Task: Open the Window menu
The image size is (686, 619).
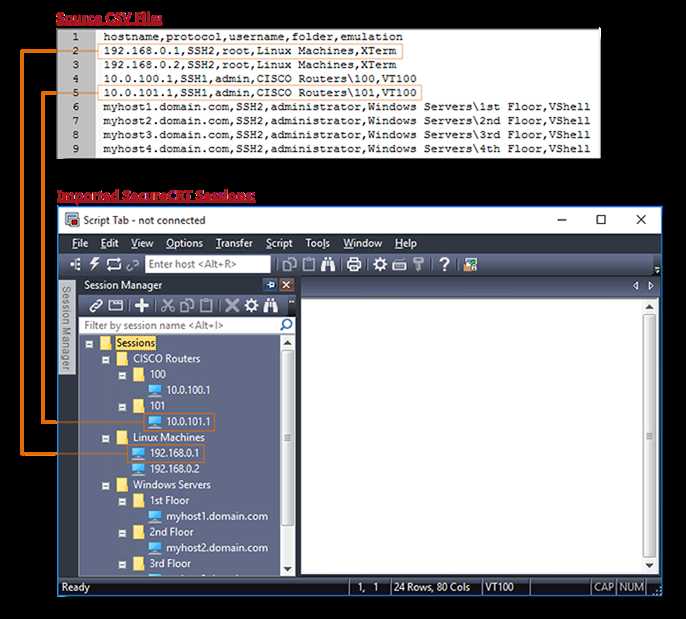Action: point(362,243)
